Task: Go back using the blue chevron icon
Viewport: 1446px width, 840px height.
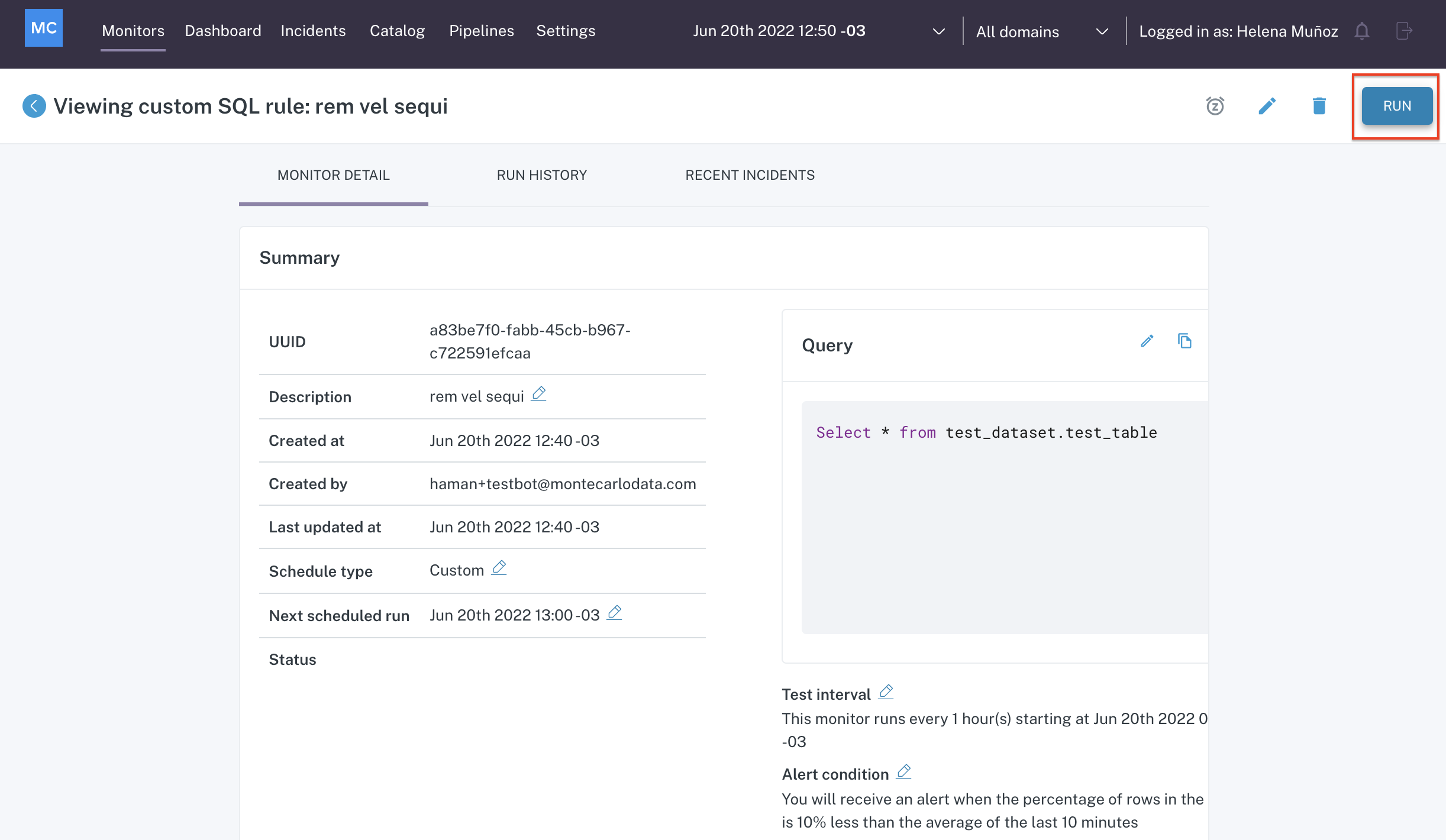Action: [34, 106]
